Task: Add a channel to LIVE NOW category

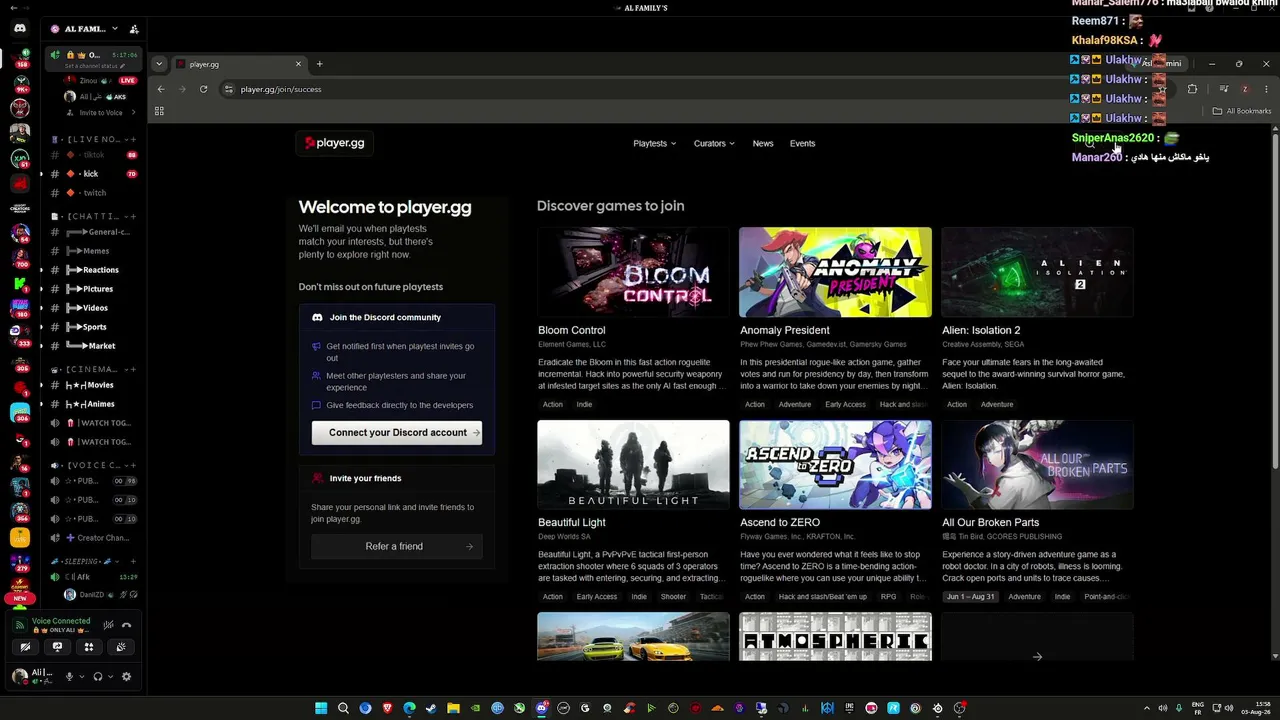Action: 133,139
